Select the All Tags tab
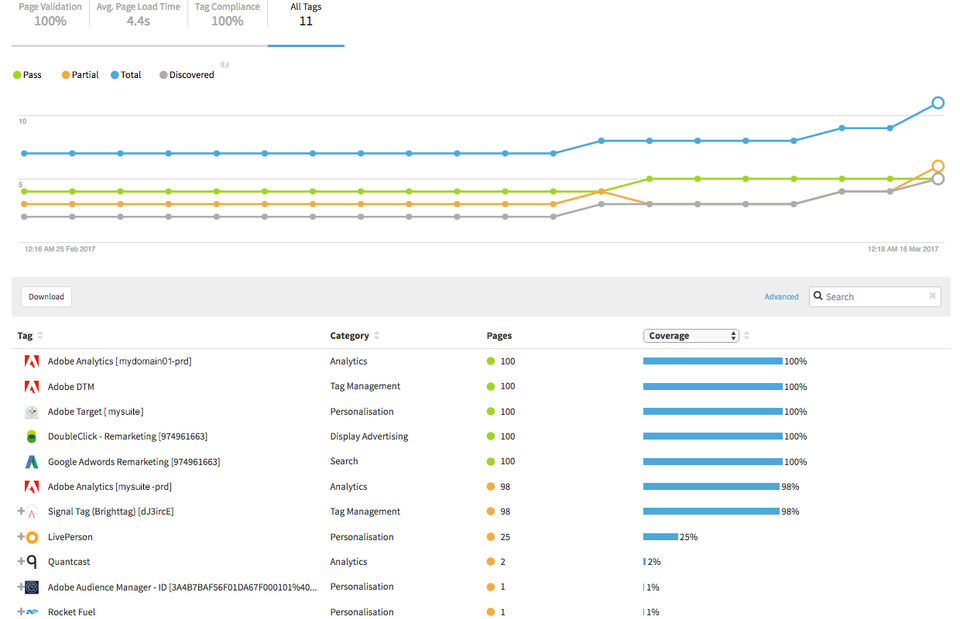The image size is (960, 619). click(306, 15)
